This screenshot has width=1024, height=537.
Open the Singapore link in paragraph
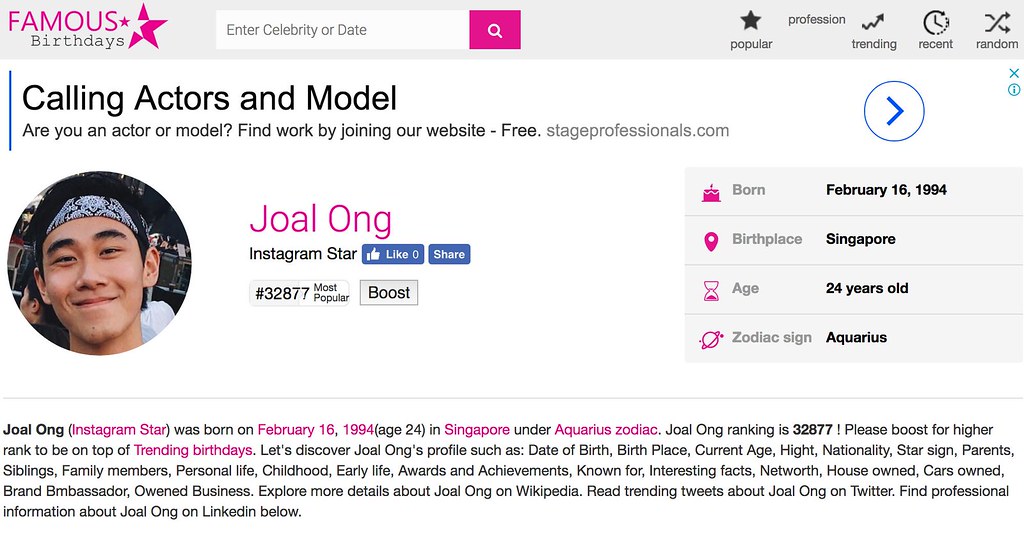tap(477, 430)
